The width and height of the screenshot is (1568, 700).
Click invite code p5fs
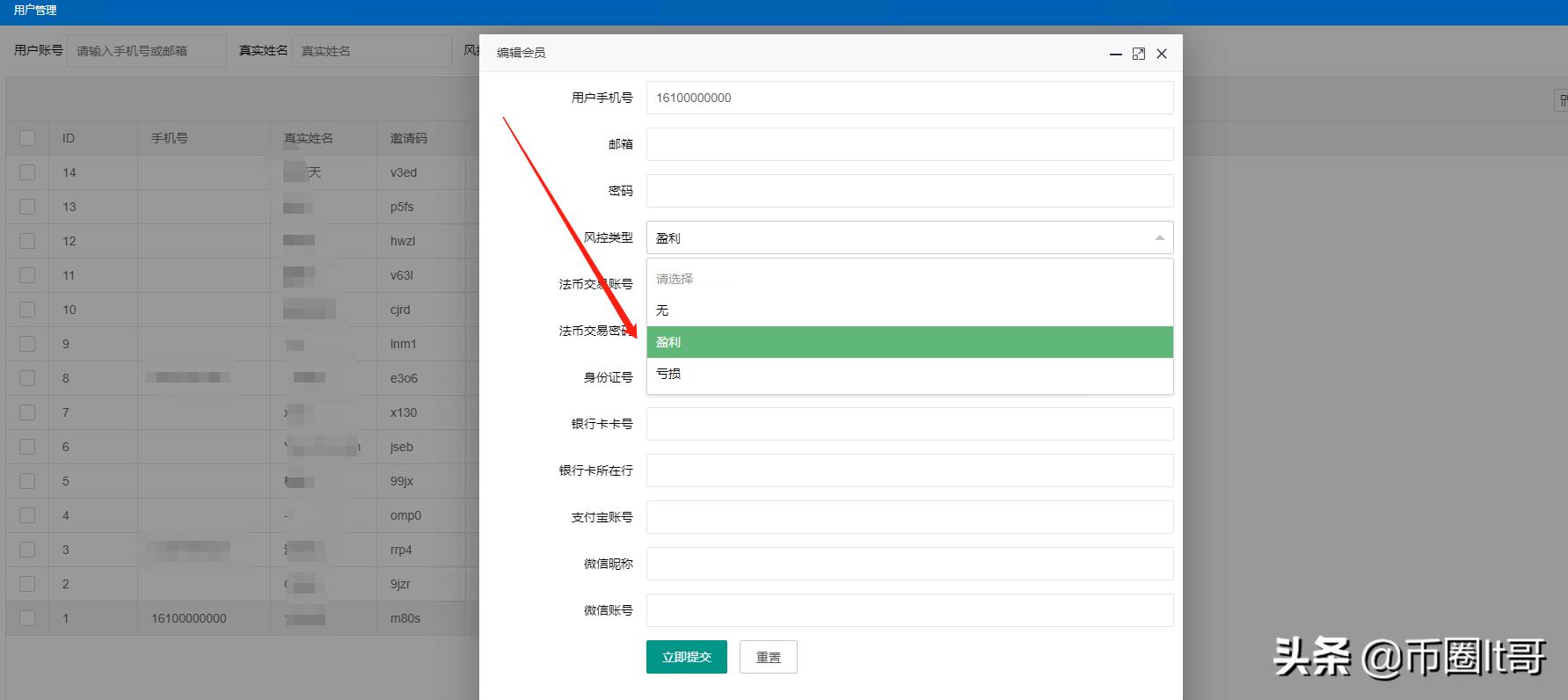[x=402, y=207]
